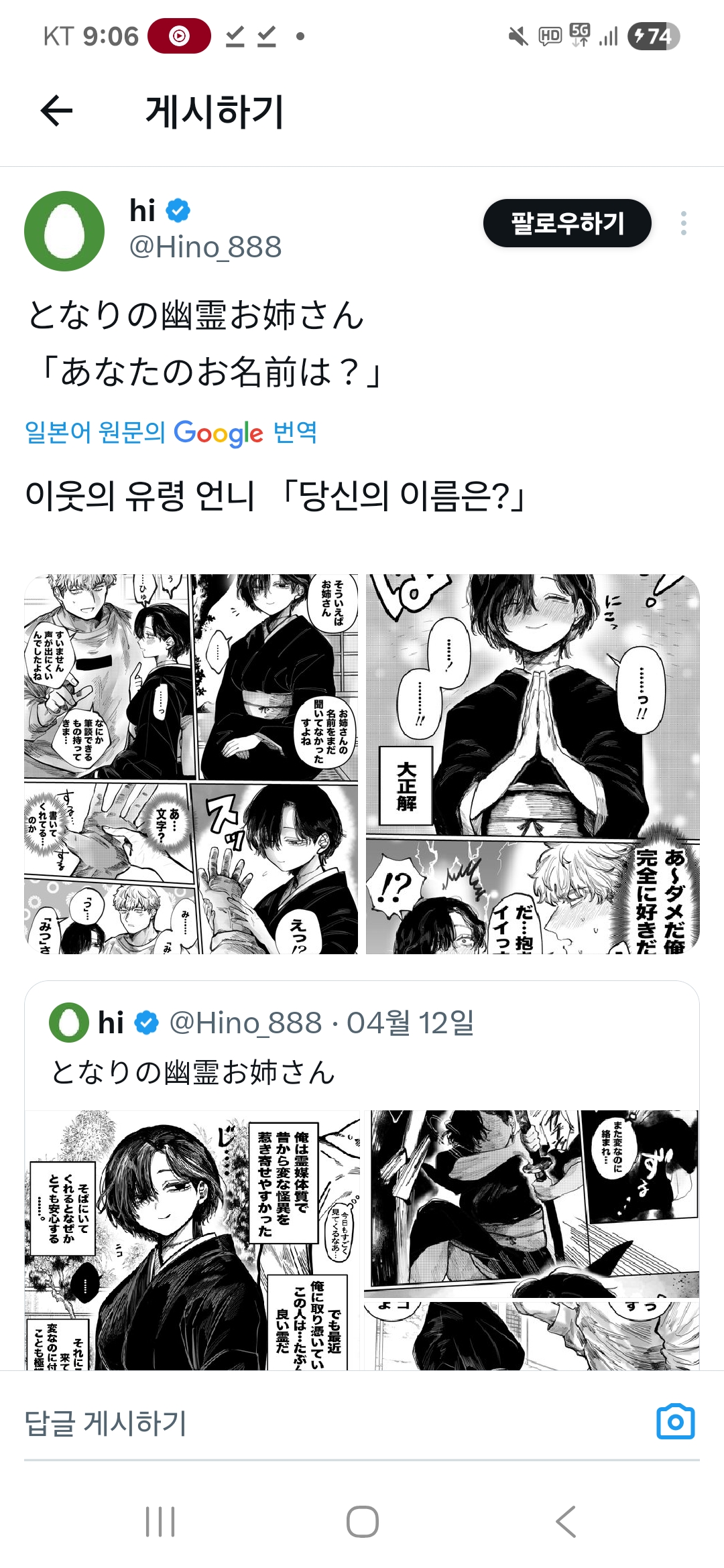Tap the back arrow icon
This screenshot has height=1568, width=724.
pos(56,111)
